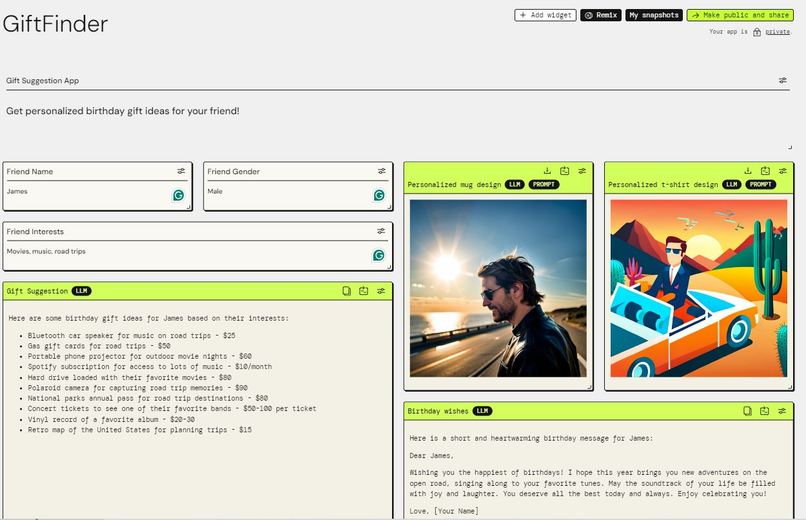The height and width of the screenshot is (520, 806).
Task: Click PROMPT badge on t-shirt design widget
Action: point(761,184)
